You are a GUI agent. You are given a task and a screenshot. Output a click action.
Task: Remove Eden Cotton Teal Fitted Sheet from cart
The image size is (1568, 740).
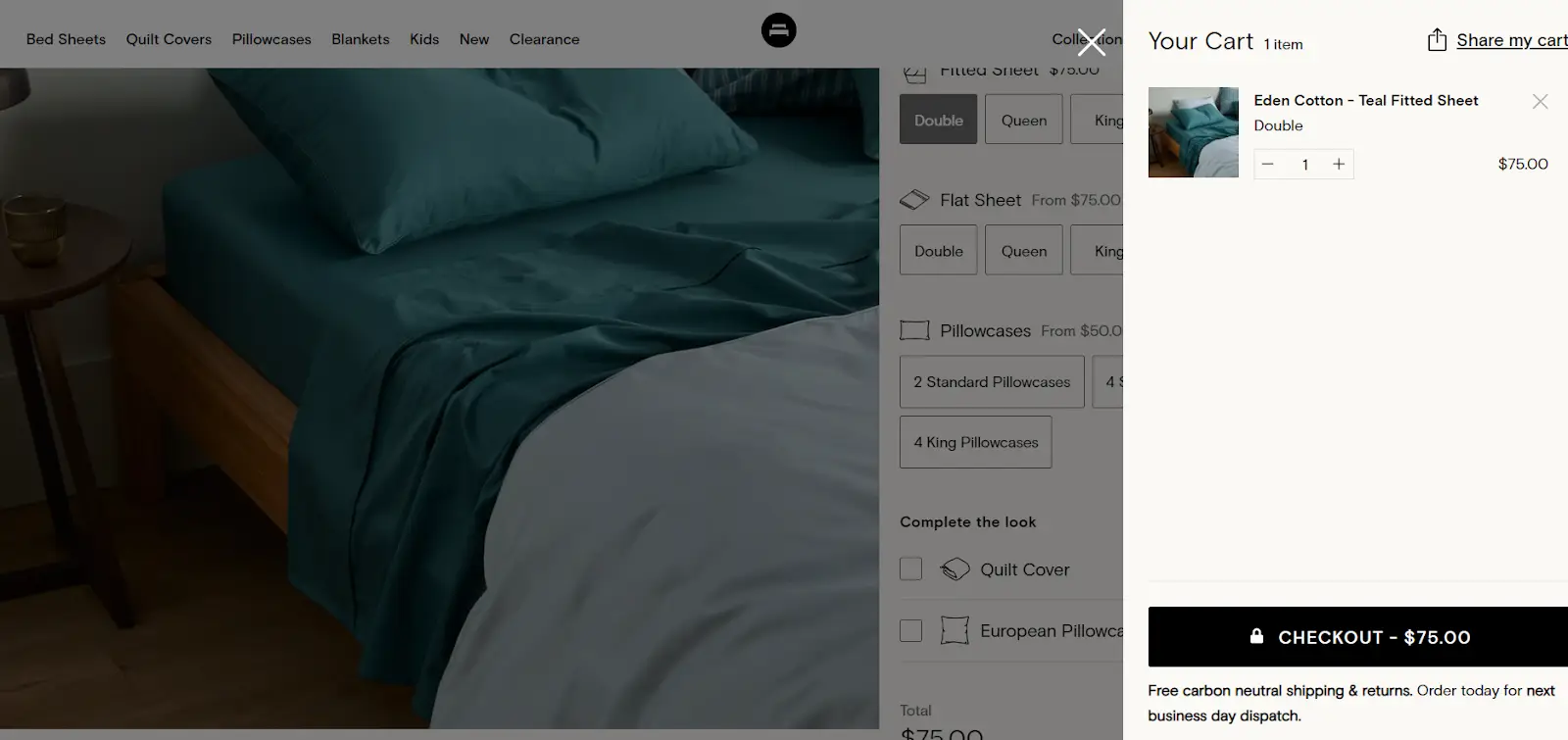1540,102
